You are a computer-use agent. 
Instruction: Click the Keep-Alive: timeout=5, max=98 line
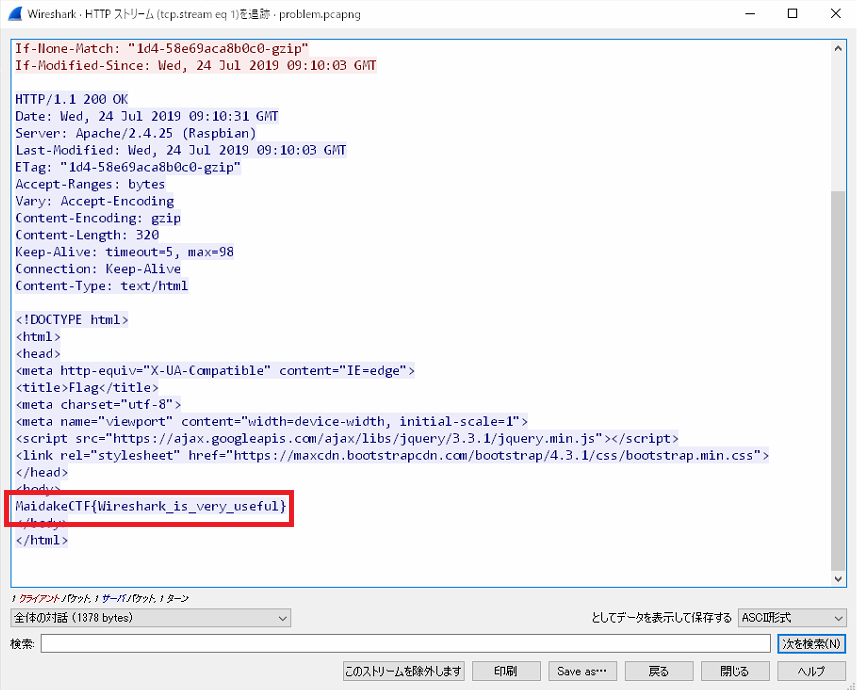pos(125,252)
